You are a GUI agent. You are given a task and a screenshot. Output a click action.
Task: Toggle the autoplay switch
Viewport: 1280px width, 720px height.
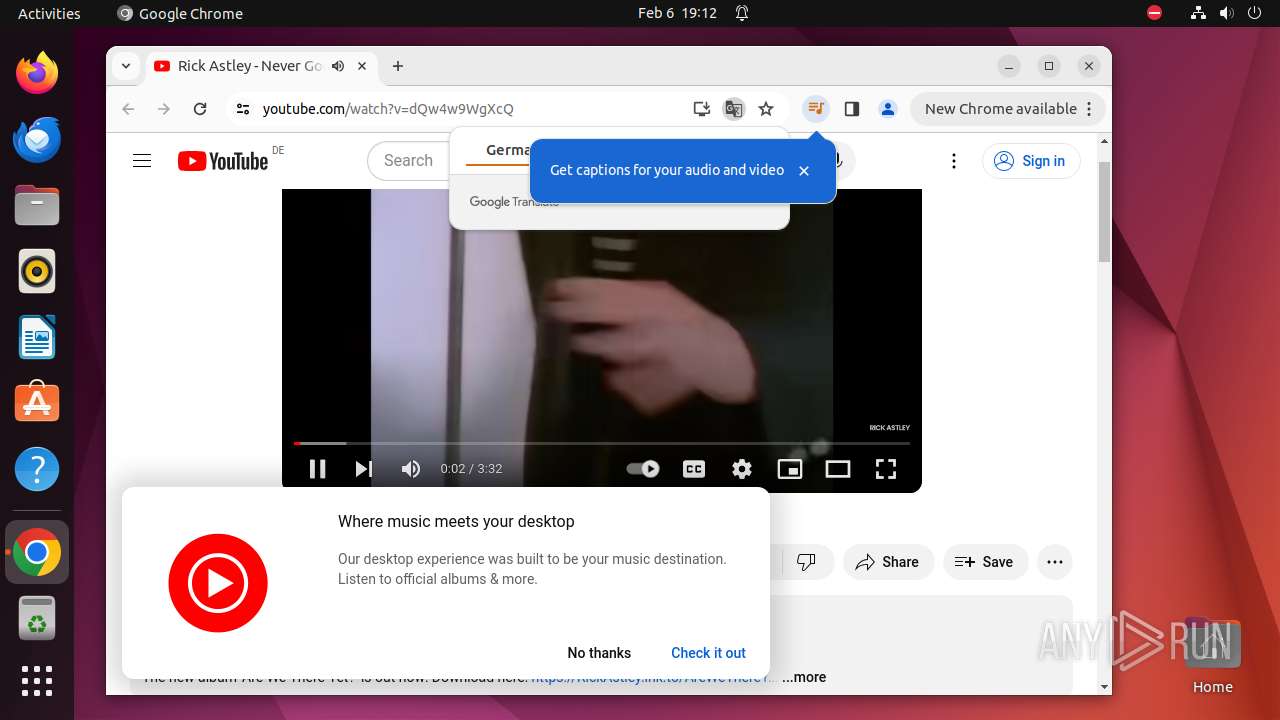[643, 469]
